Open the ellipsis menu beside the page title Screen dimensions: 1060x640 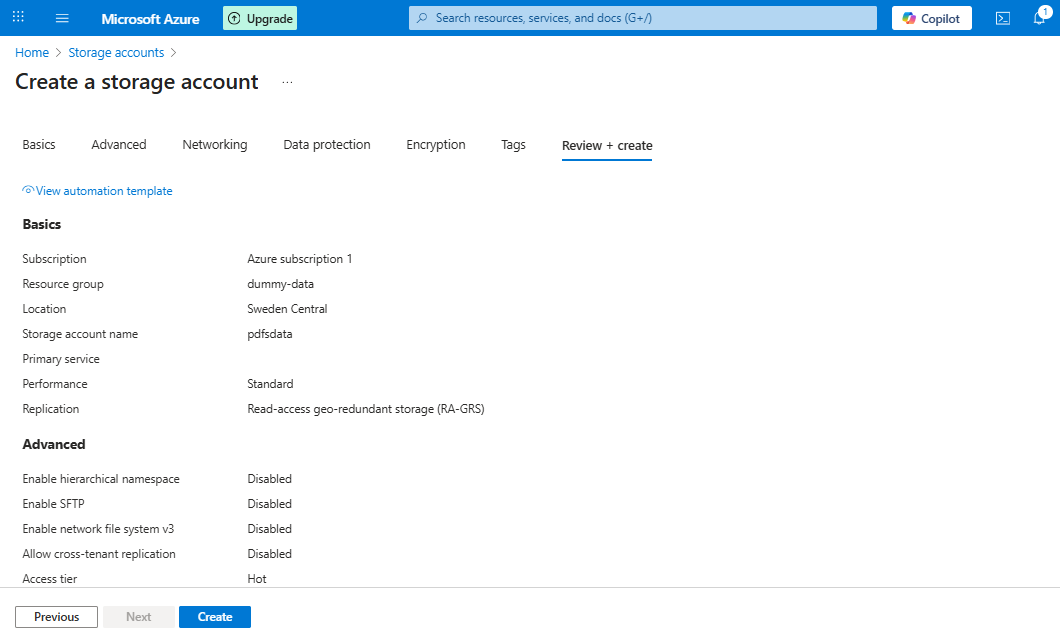(x=287, y=82)
